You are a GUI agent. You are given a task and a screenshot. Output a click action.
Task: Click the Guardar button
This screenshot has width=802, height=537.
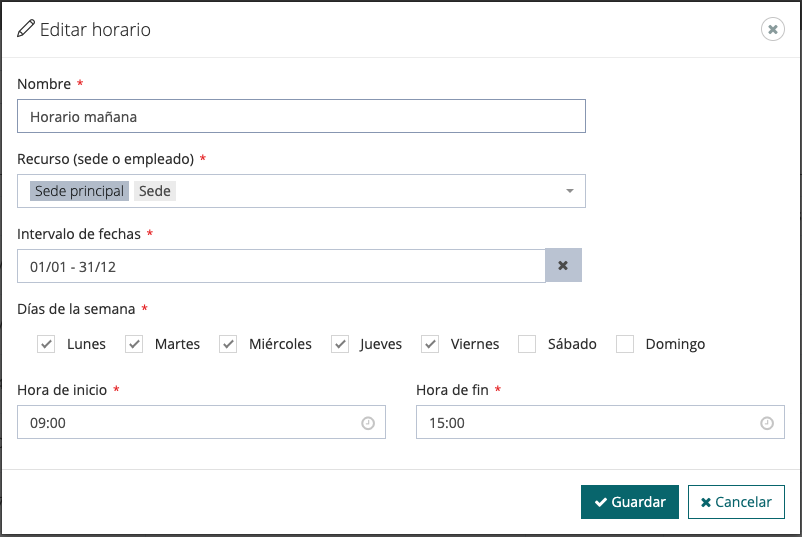pos(630,502)
